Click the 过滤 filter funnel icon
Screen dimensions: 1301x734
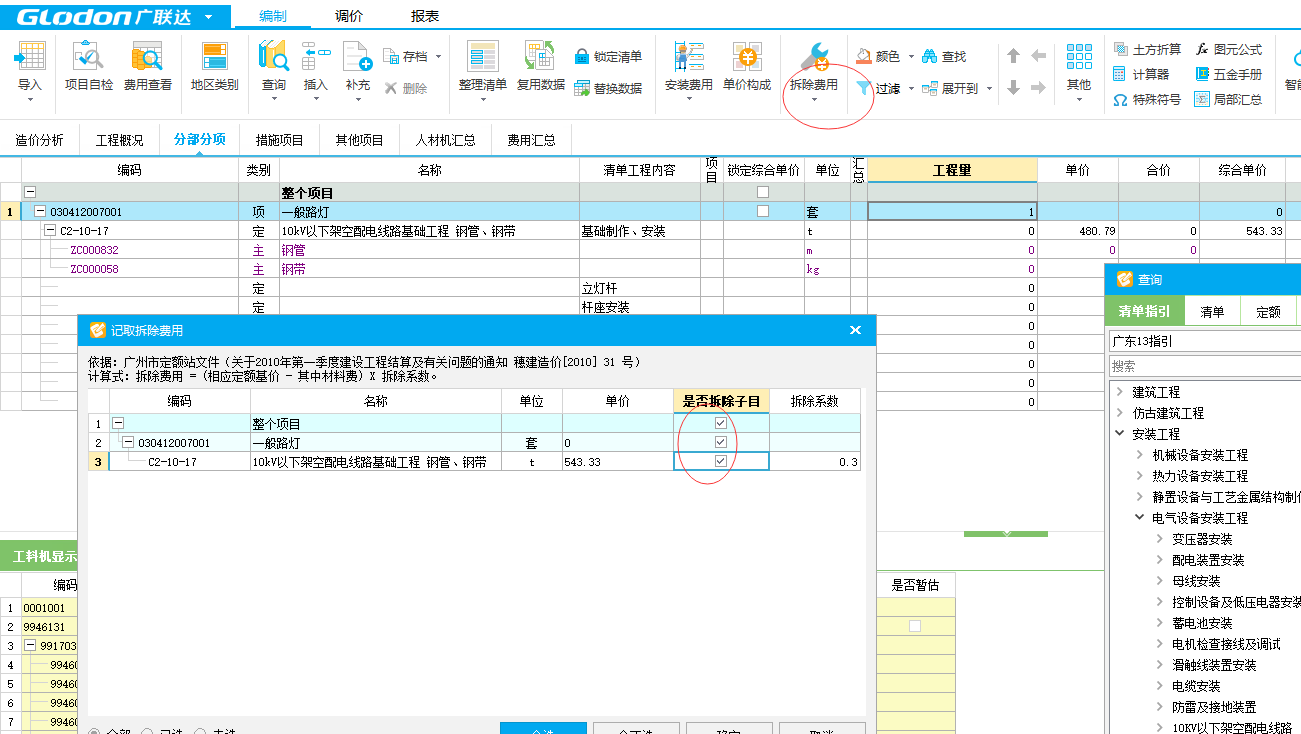point(864,88)
